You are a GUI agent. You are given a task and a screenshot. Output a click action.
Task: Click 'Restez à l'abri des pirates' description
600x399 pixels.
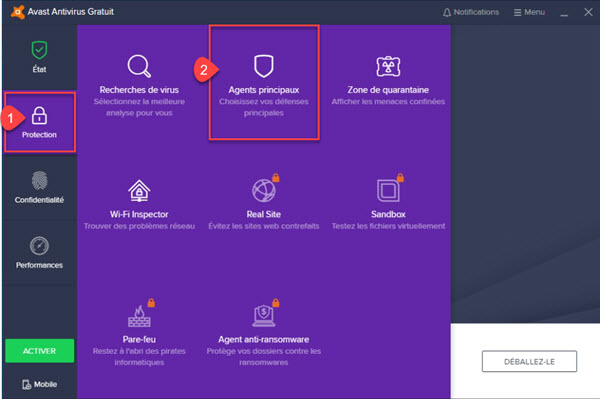tap(139, 357)
